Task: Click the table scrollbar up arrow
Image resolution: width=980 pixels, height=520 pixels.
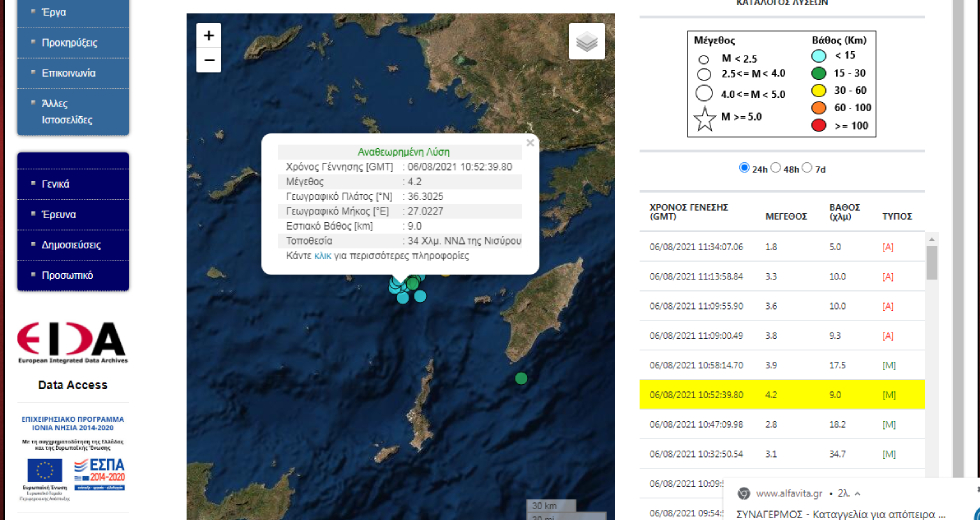Action: pyautogui.click(x=932, y=239)
